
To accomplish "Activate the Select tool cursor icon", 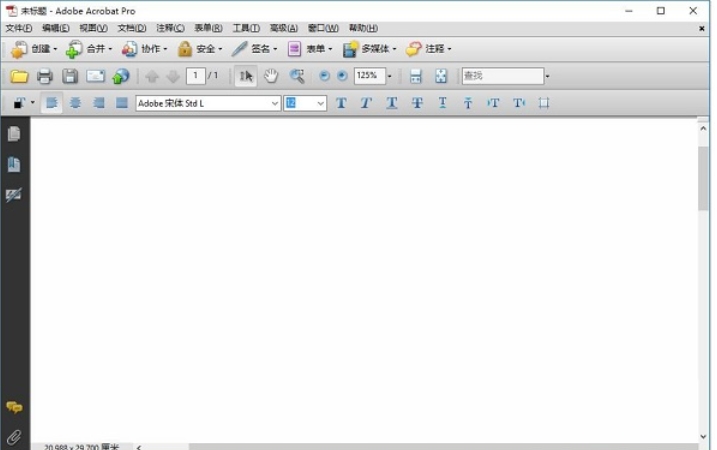I will (246, 76).
